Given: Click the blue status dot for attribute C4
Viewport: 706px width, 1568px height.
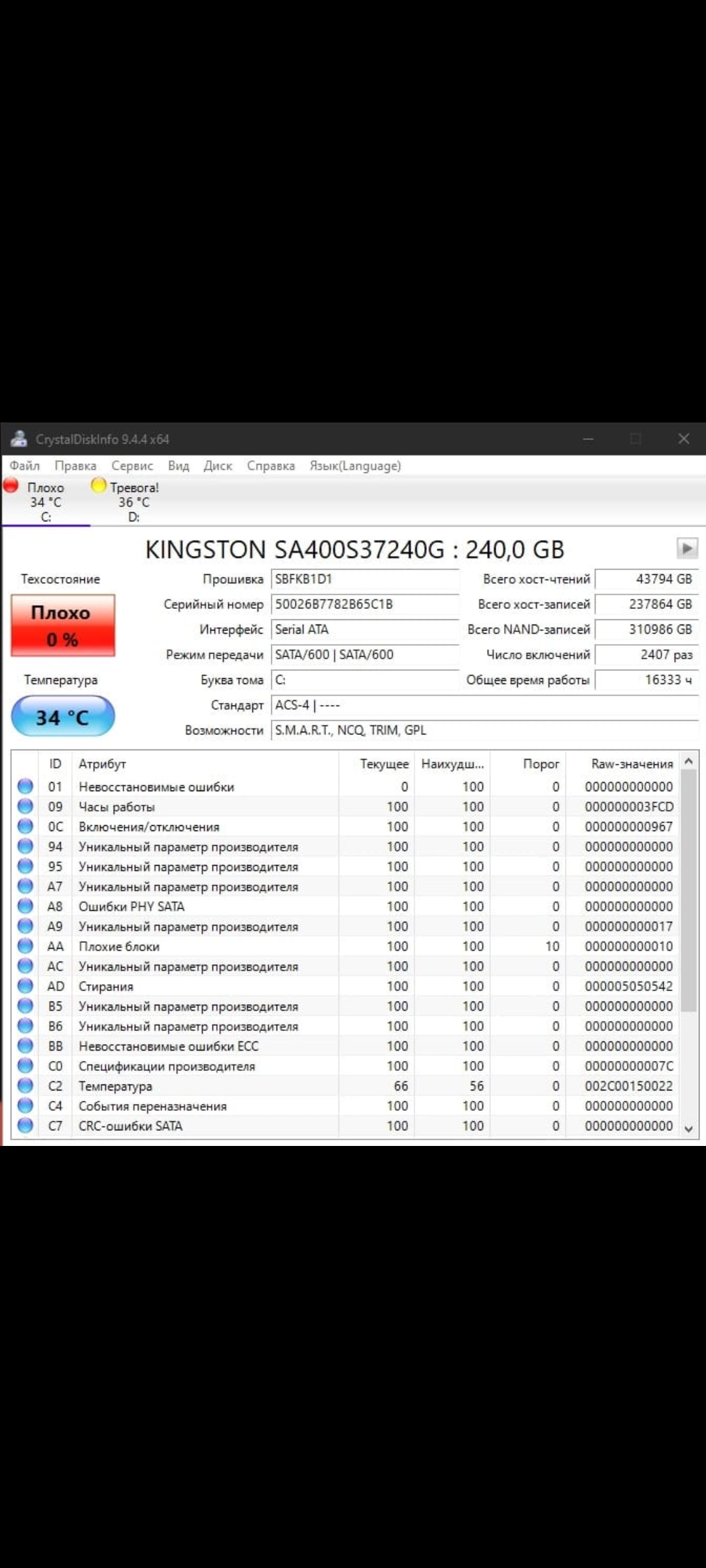Looking at the screenshot, I should tap(25, 1105).
